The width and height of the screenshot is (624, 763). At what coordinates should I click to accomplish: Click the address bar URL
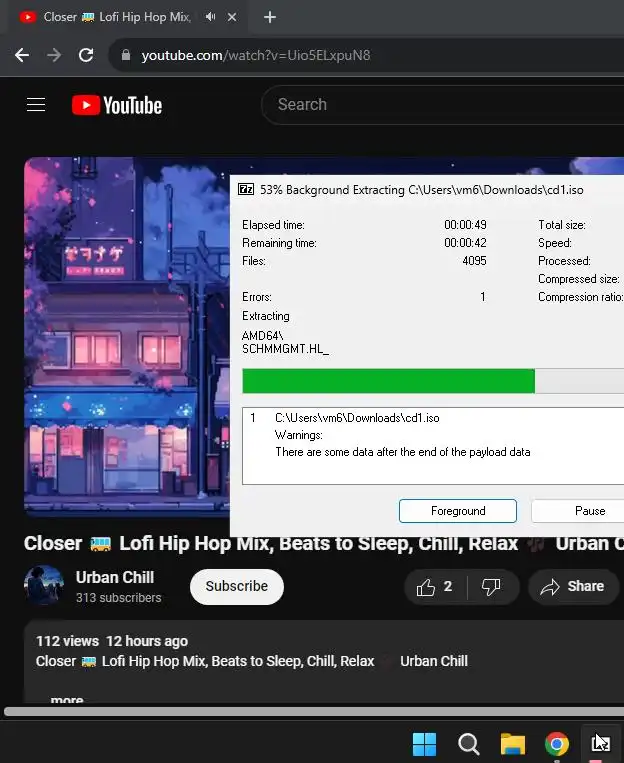pyautogui.click(x=256, y=55)
